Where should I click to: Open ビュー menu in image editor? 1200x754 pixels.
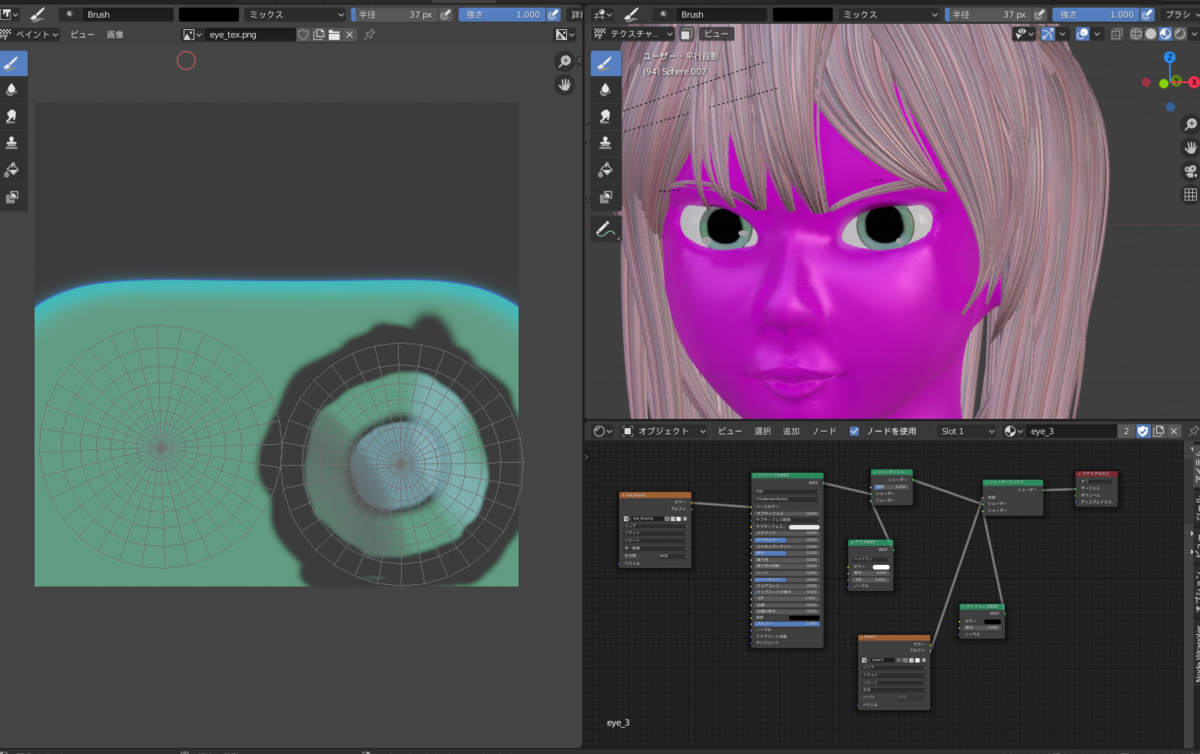pyautogui.click(x=81, y=34)
